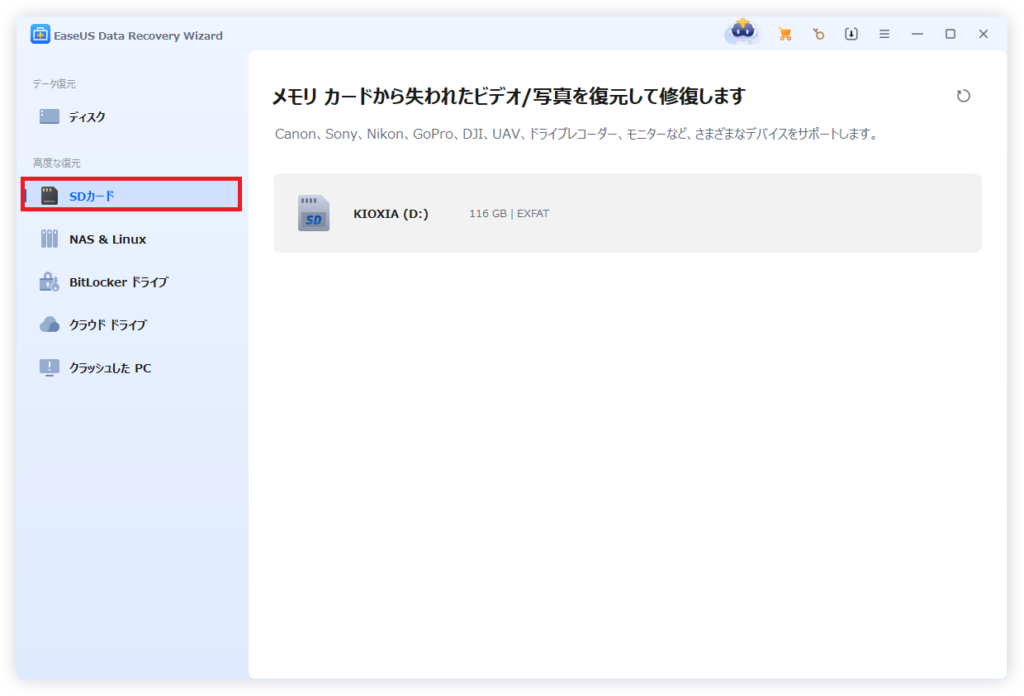Viewport: 1024px width, 696px height.
Task: Close the EaseUS Data Recovery Wizard
Action: coord(984,34)
